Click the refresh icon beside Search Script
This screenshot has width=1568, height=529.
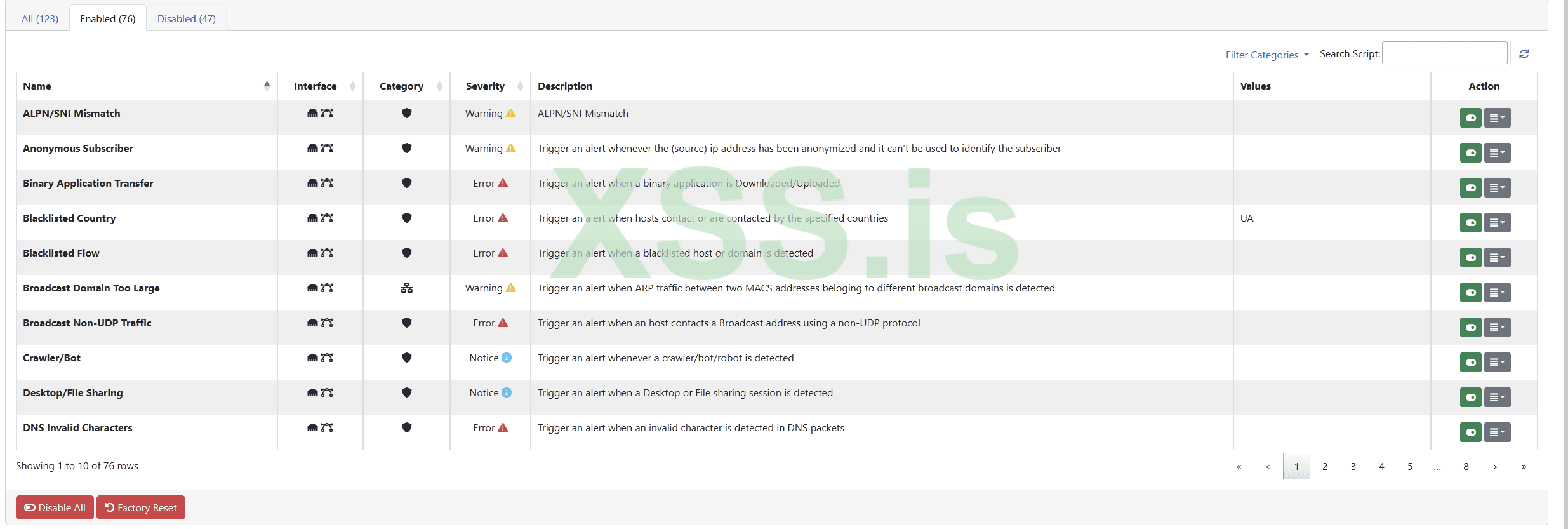click(1524, 55)
